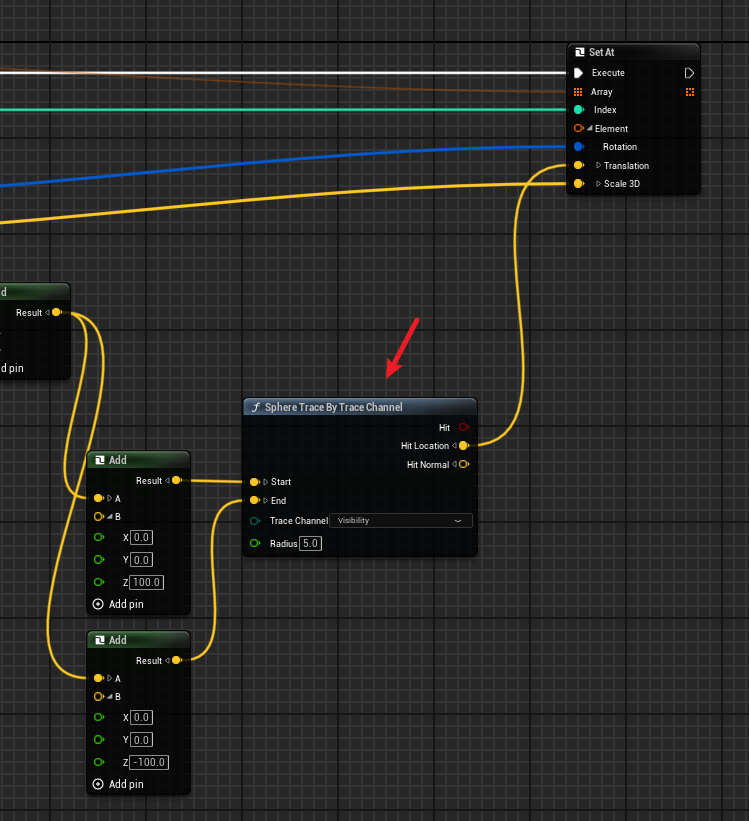Click the A pin on lower Add node
Image resolution: width=749 pixels, height=821 pixels.
(98, 678)
